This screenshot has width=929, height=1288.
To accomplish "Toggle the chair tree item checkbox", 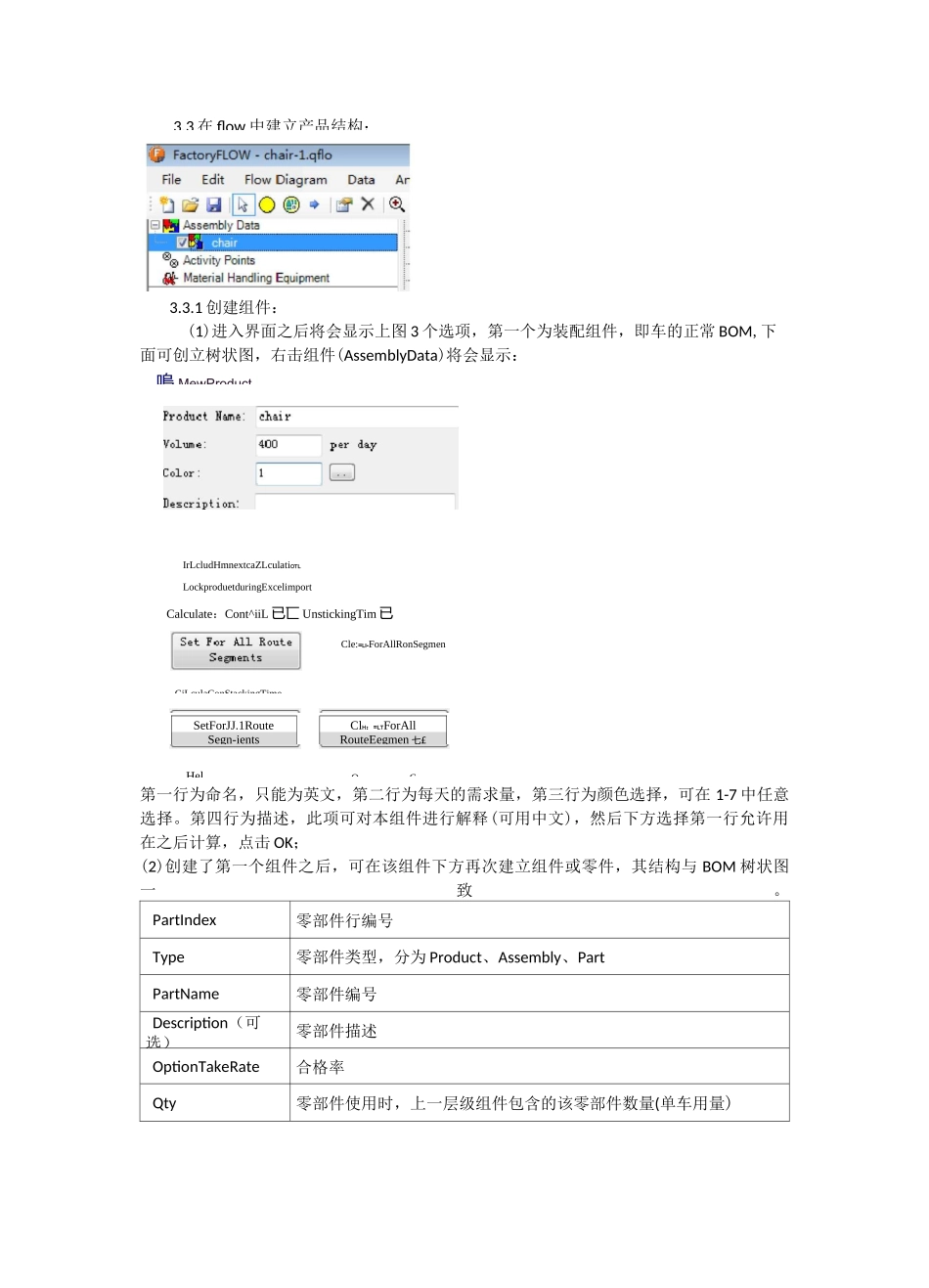I will click(x=182, y=243).
